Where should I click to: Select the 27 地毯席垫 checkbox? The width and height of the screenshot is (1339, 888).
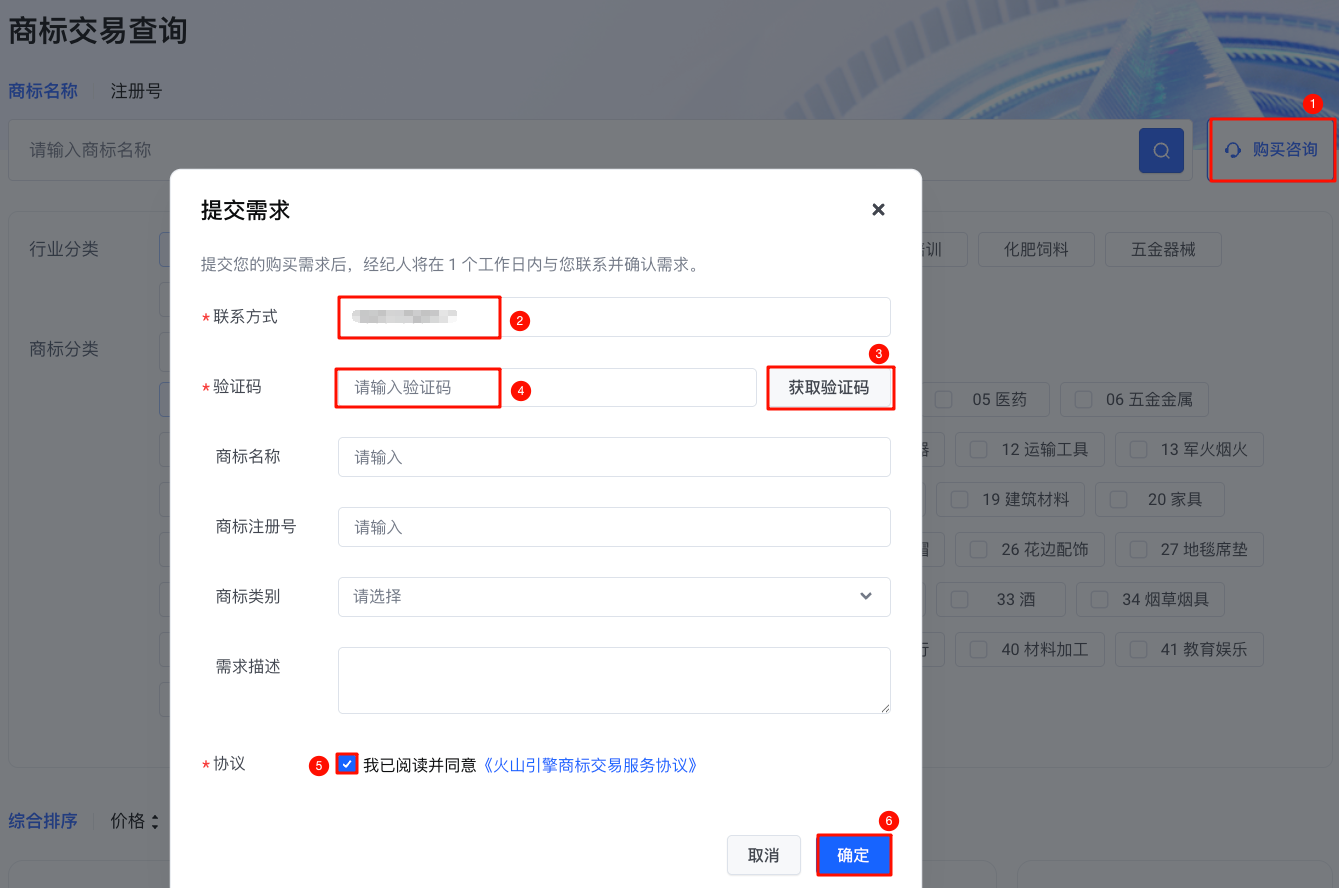(x=1138, y=549)
